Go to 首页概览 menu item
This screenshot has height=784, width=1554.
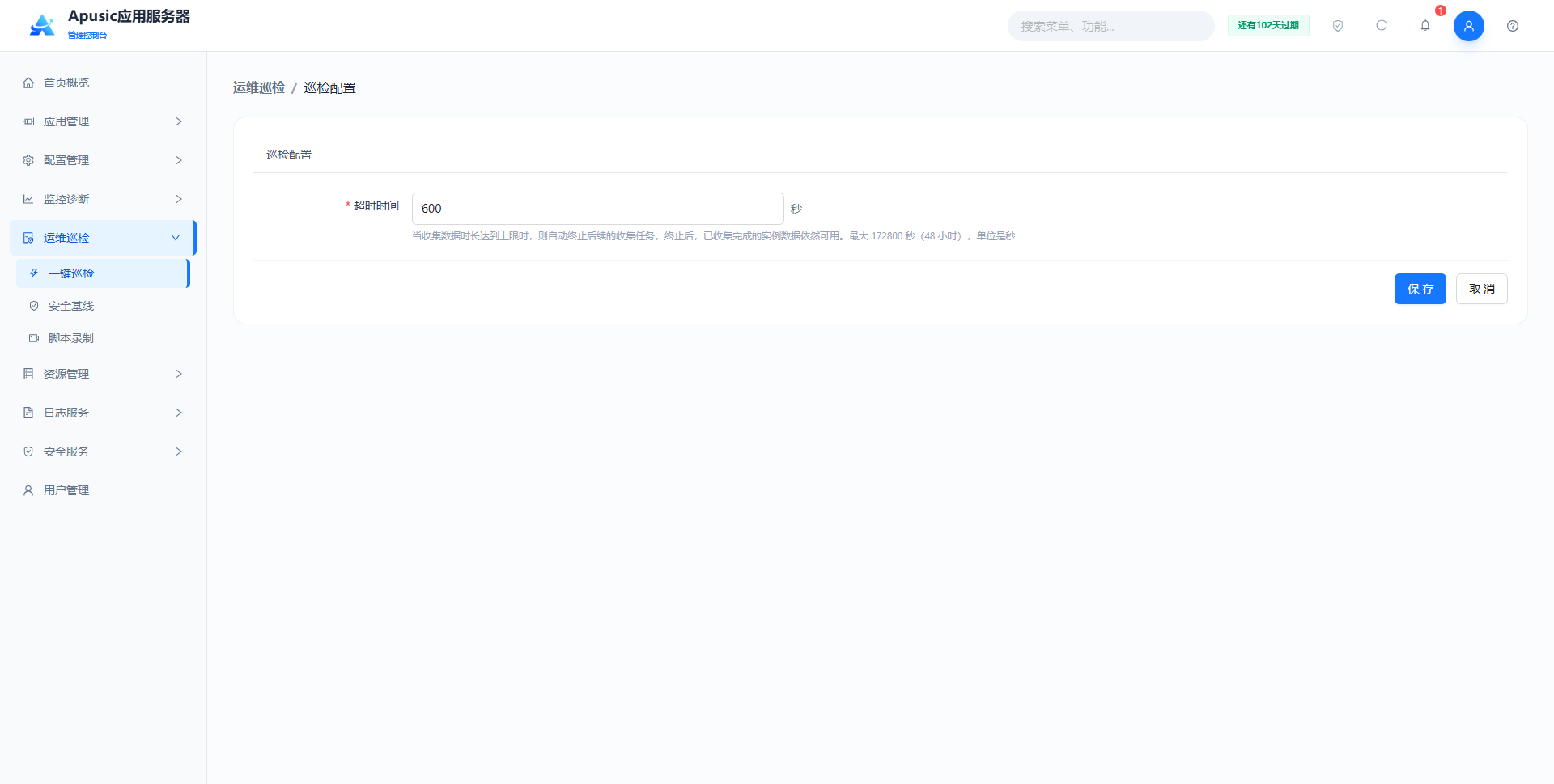103,83
